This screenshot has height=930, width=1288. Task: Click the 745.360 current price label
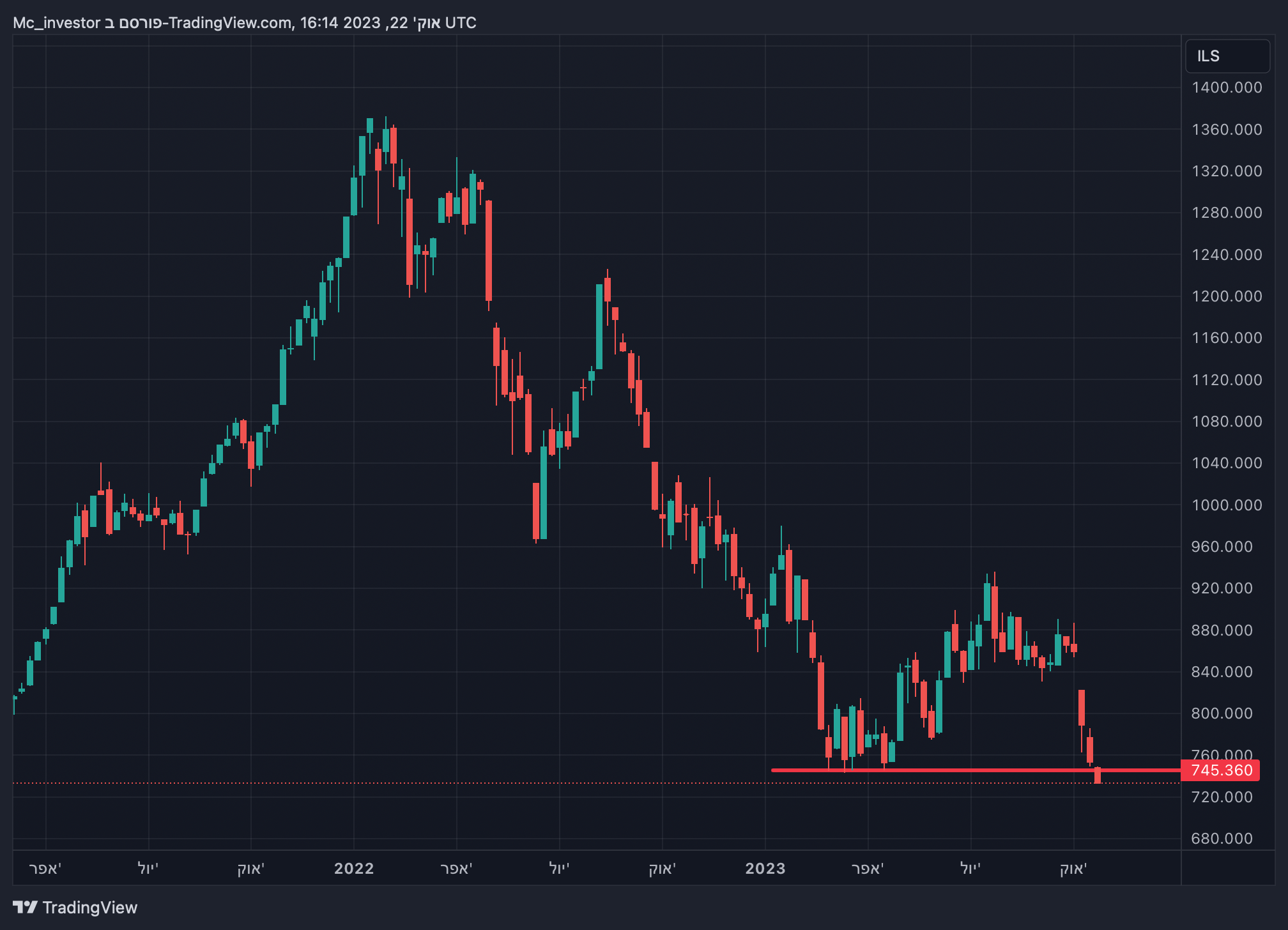pos(1220,770)
